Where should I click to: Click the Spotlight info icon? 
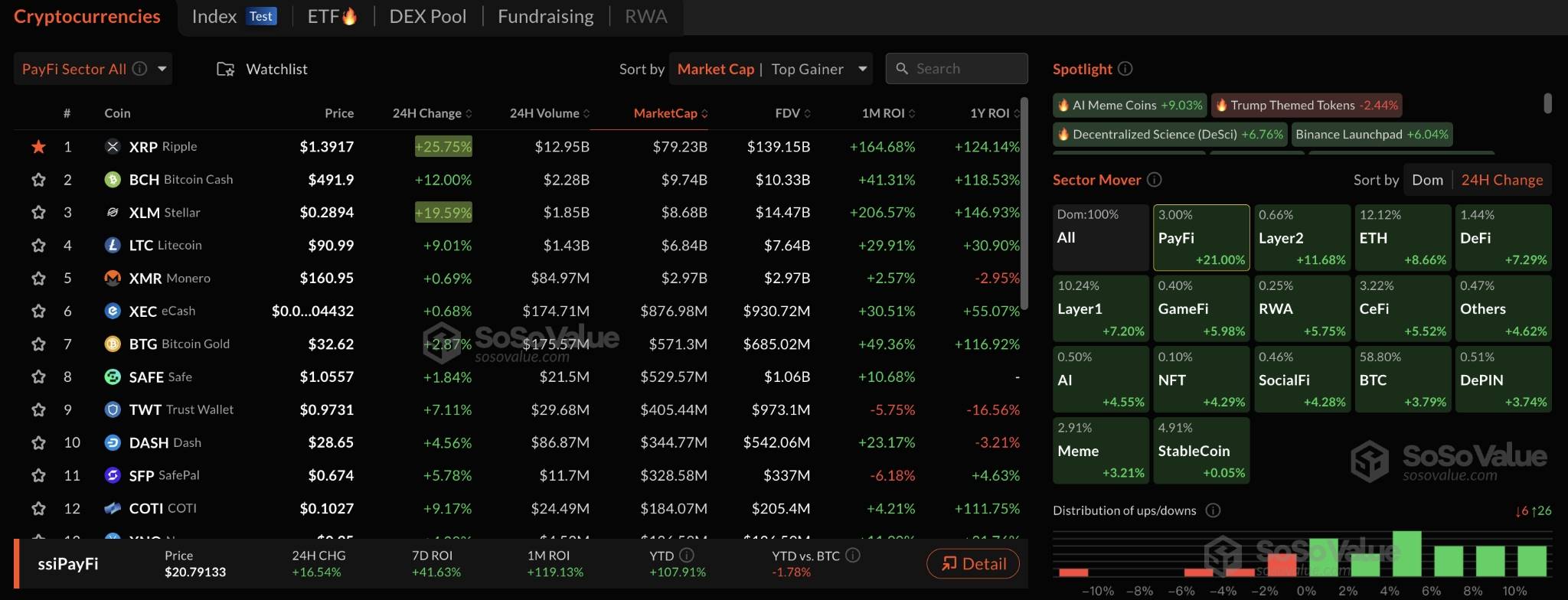pyautogui.click(x=1125, y=69)
